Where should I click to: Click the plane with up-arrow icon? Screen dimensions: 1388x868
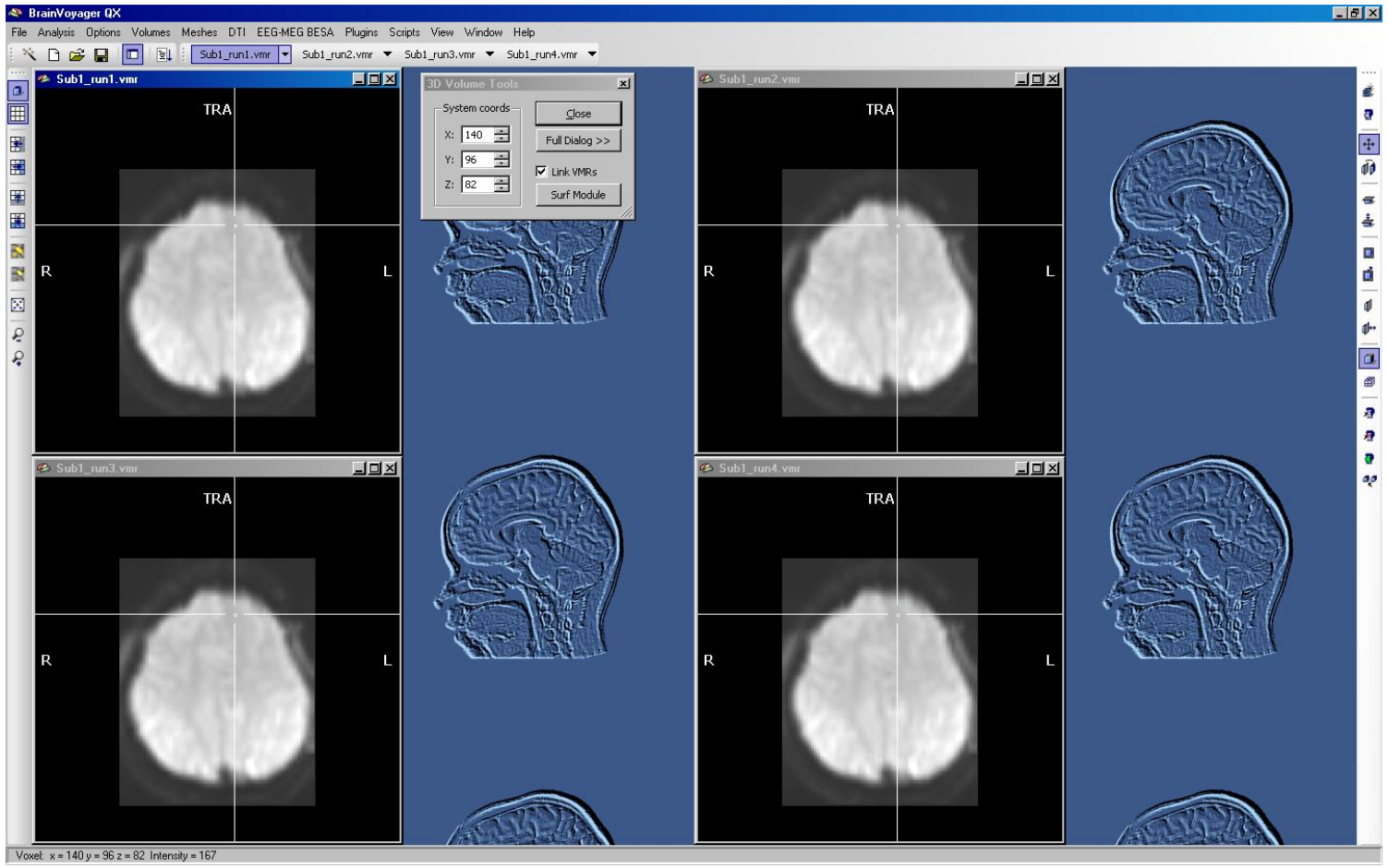[x=1369, y=222]
